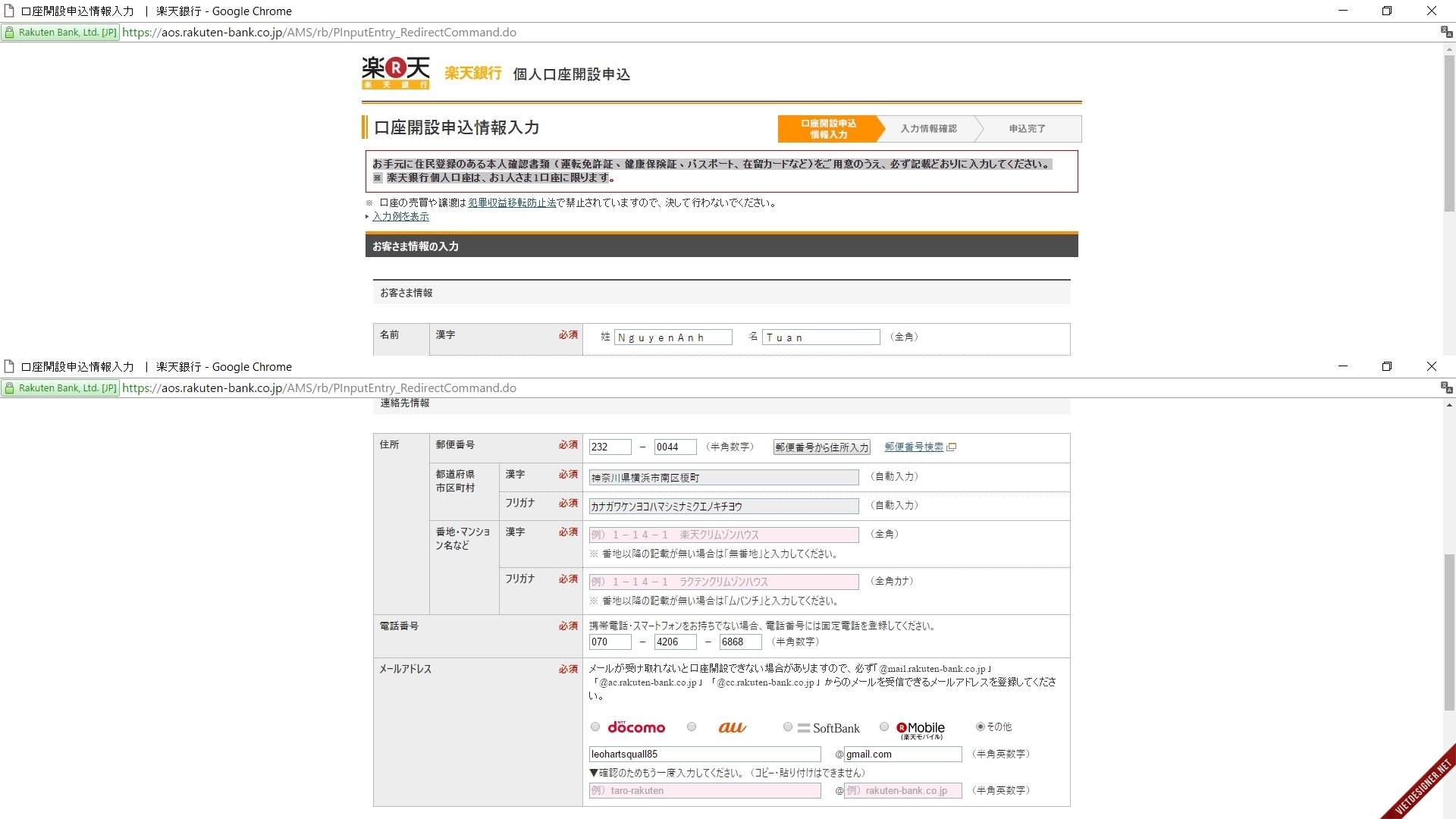Click the external link icon beside 郵便番号検索
This screenshot has height=819, width=1456.
click(x=952, y=447)
